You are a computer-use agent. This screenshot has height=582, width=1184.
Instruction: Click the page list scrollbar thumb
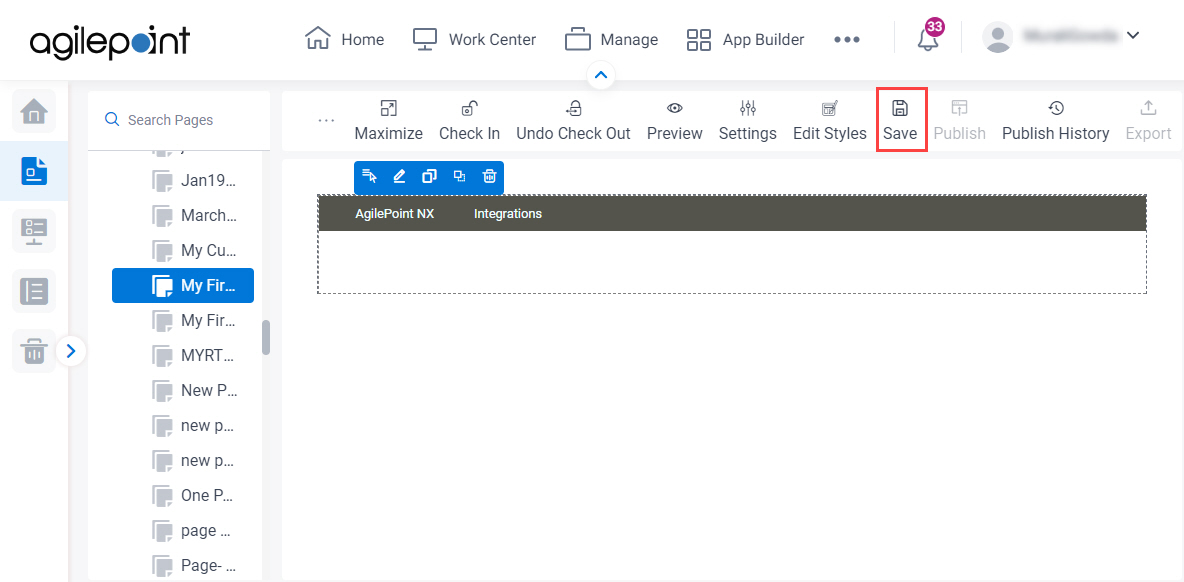(266, 337)
